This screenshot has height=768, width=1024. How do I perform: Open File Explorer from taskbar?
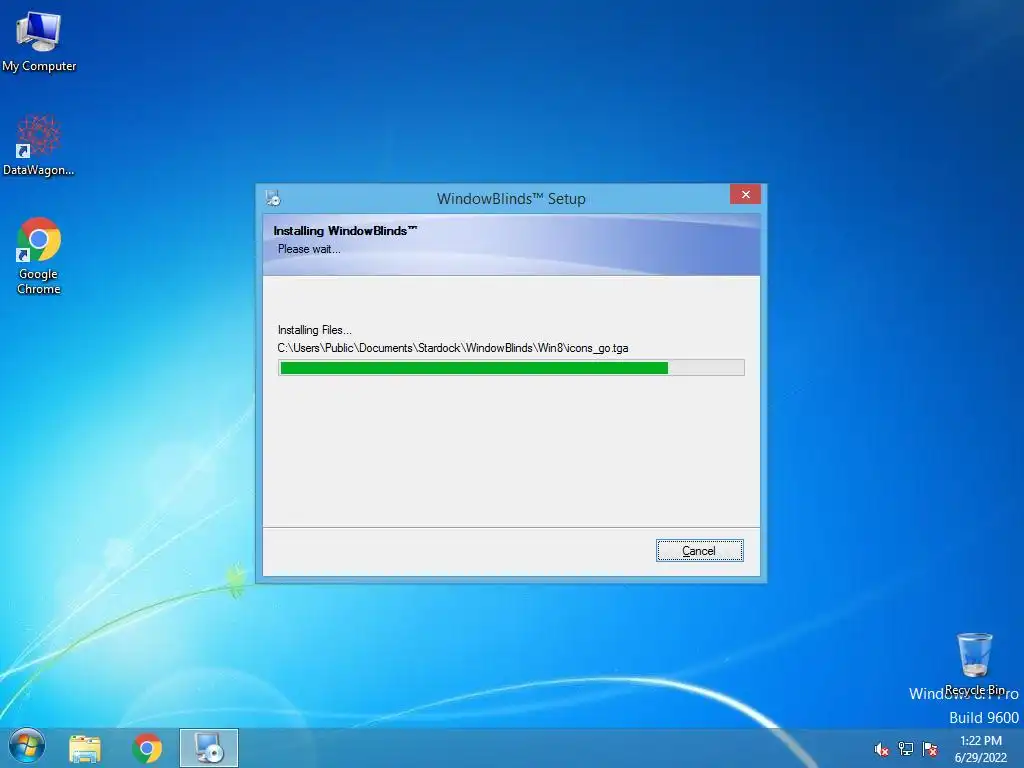click(85, 748)
